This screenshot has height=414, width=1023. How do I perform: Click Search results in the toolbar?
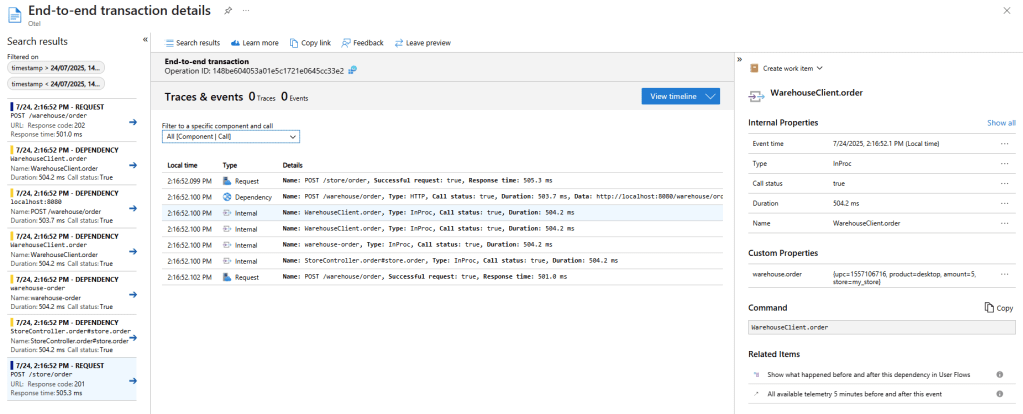click(x=191, y=43)
